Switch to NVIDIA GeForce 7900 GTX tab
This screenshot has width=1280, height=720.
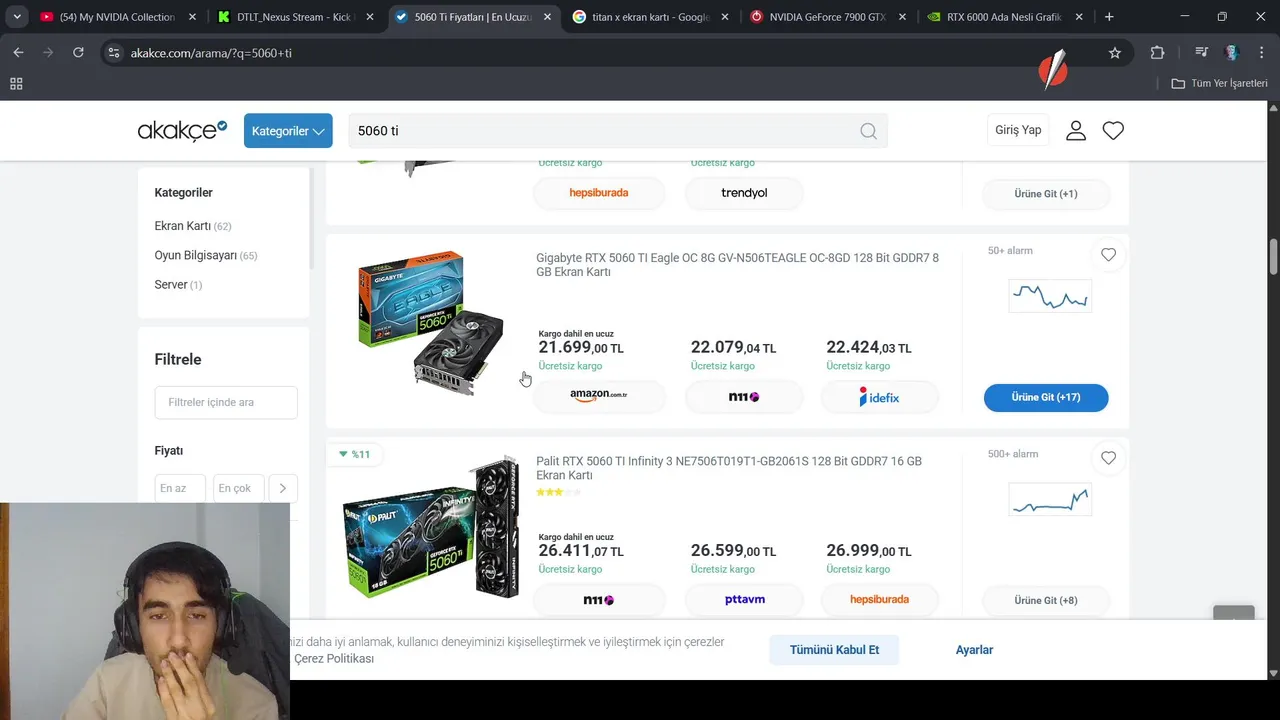tap(828, 17)
